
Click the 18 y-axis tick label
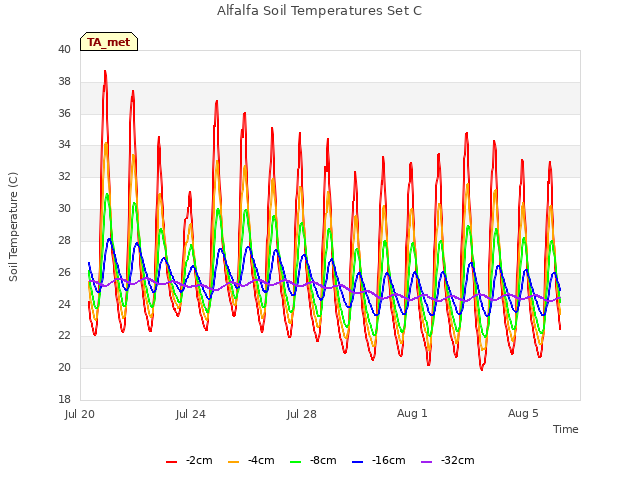click(x=64, y=399)
